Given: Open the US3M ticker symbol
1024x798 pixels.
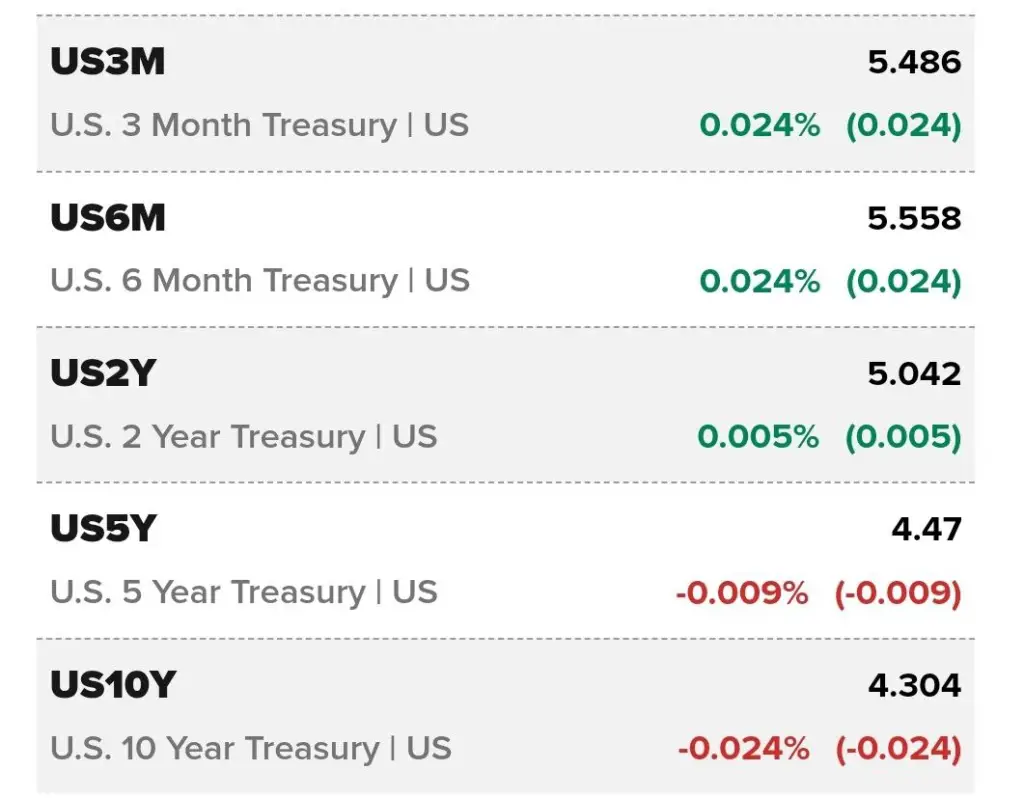Looking at the screenshot, I should point(108,62).
